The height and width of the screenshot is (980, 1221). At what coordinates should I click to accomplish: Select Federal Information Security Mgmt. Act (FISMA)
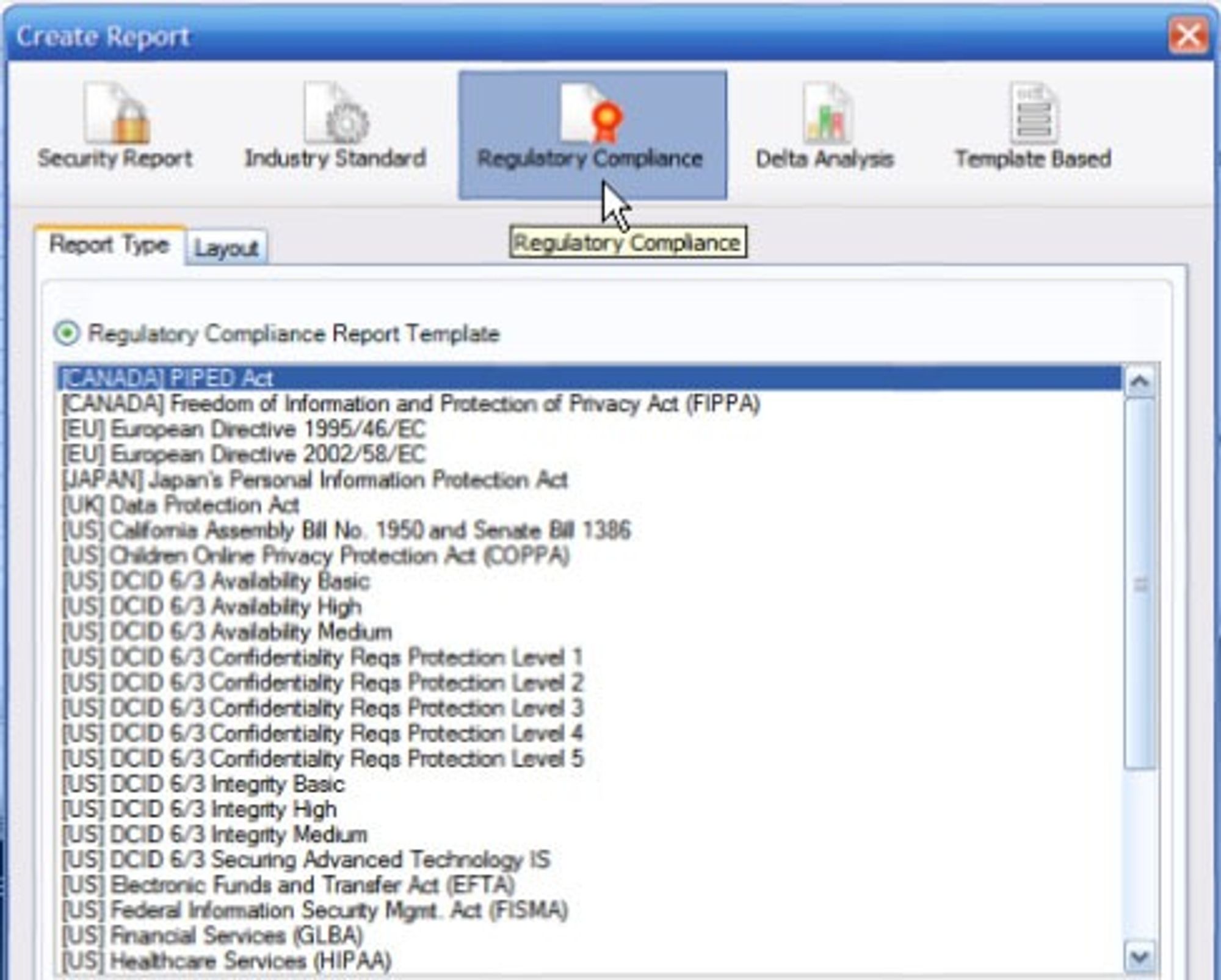click(590, 911)
